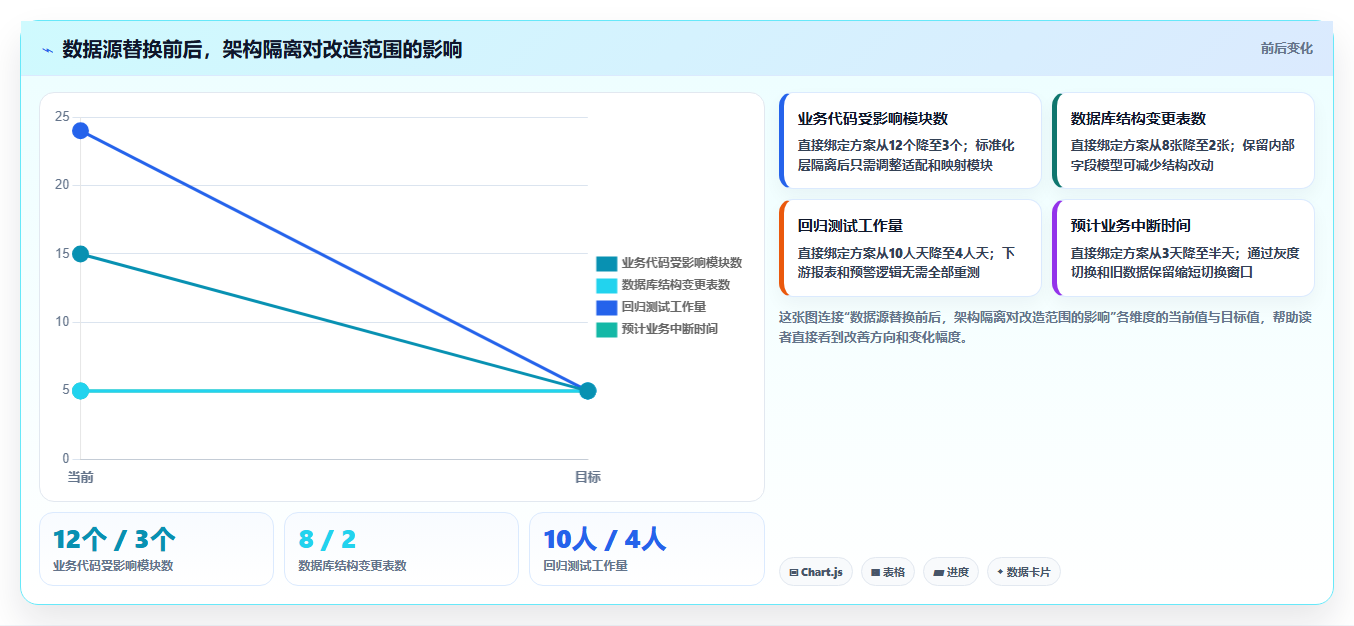Click the y-axis value 25
This screenshot has height=626, width=1354.
62,117
